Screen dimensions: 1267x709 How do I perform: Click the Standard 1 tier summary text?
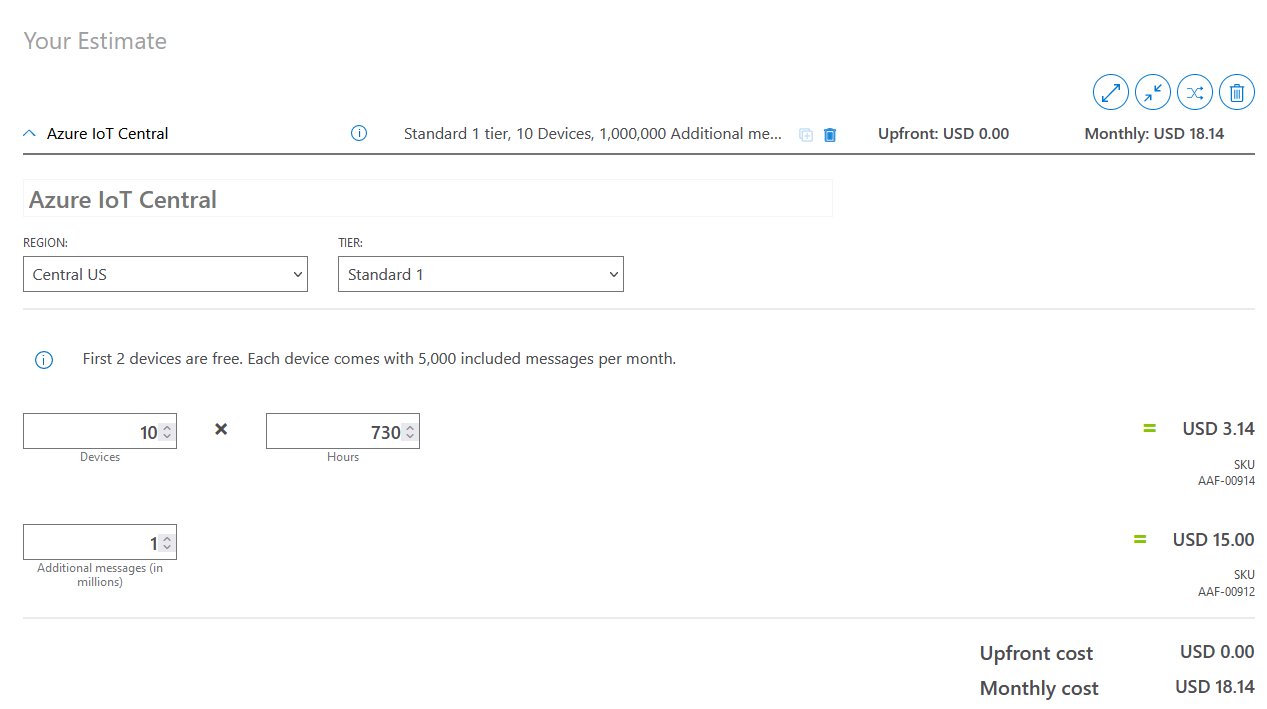pos(593,134)
